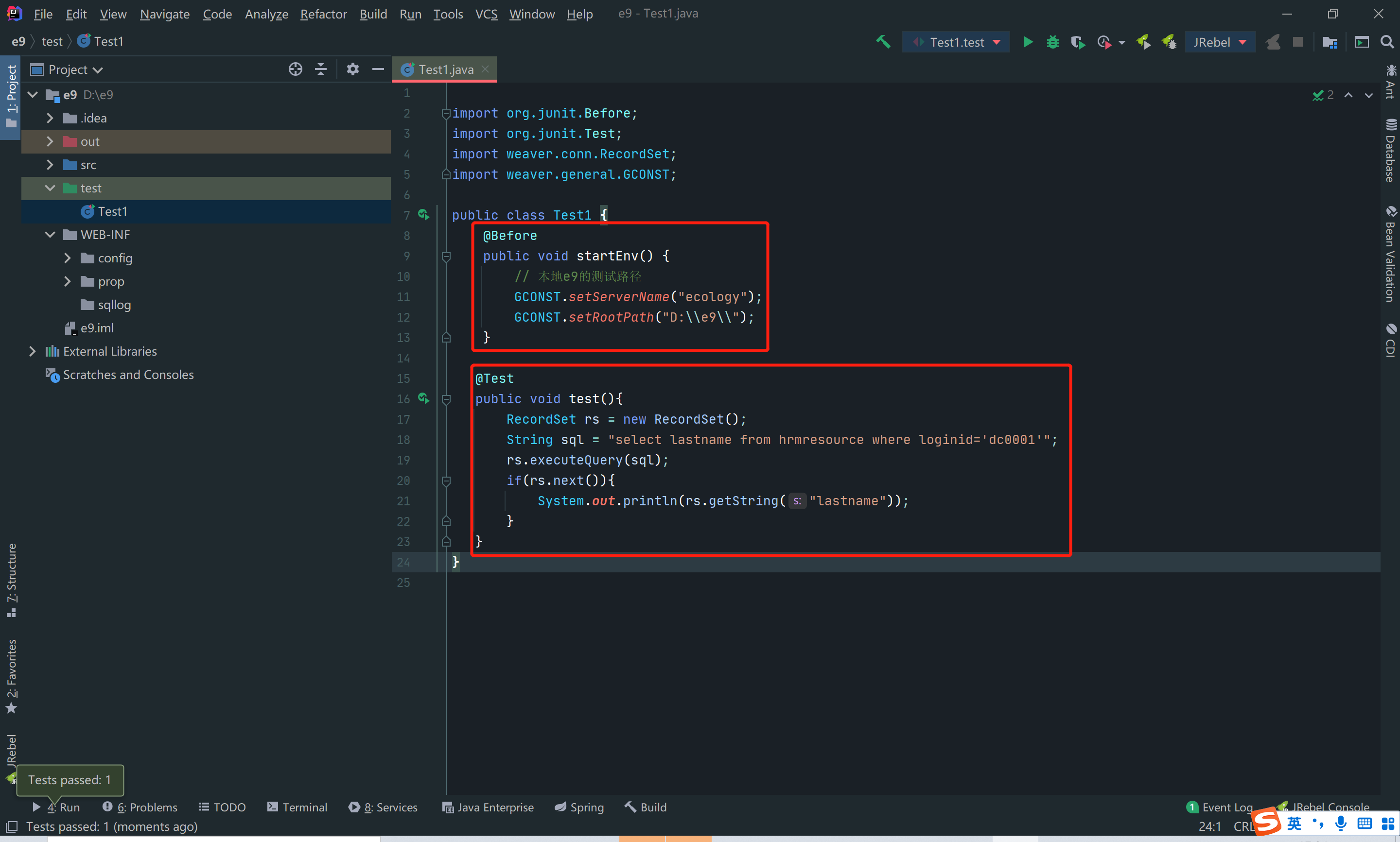Toggle Bean Validation tool window
This screenshot has width=1400, height=842.
[1390, 254]
